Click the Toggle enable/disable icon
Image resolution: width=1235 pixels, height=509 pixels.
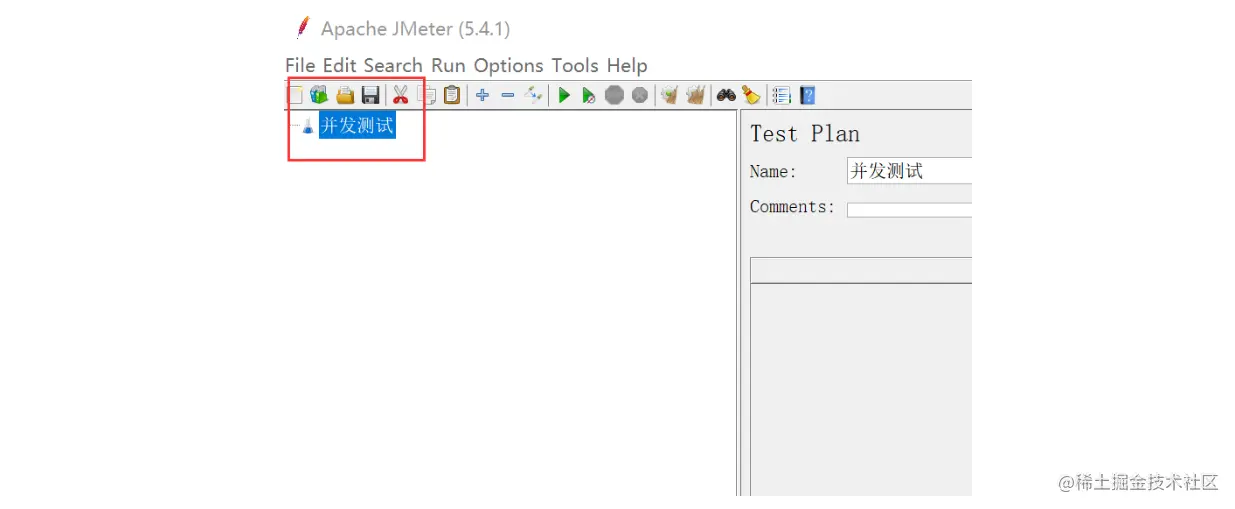point(533,95)
